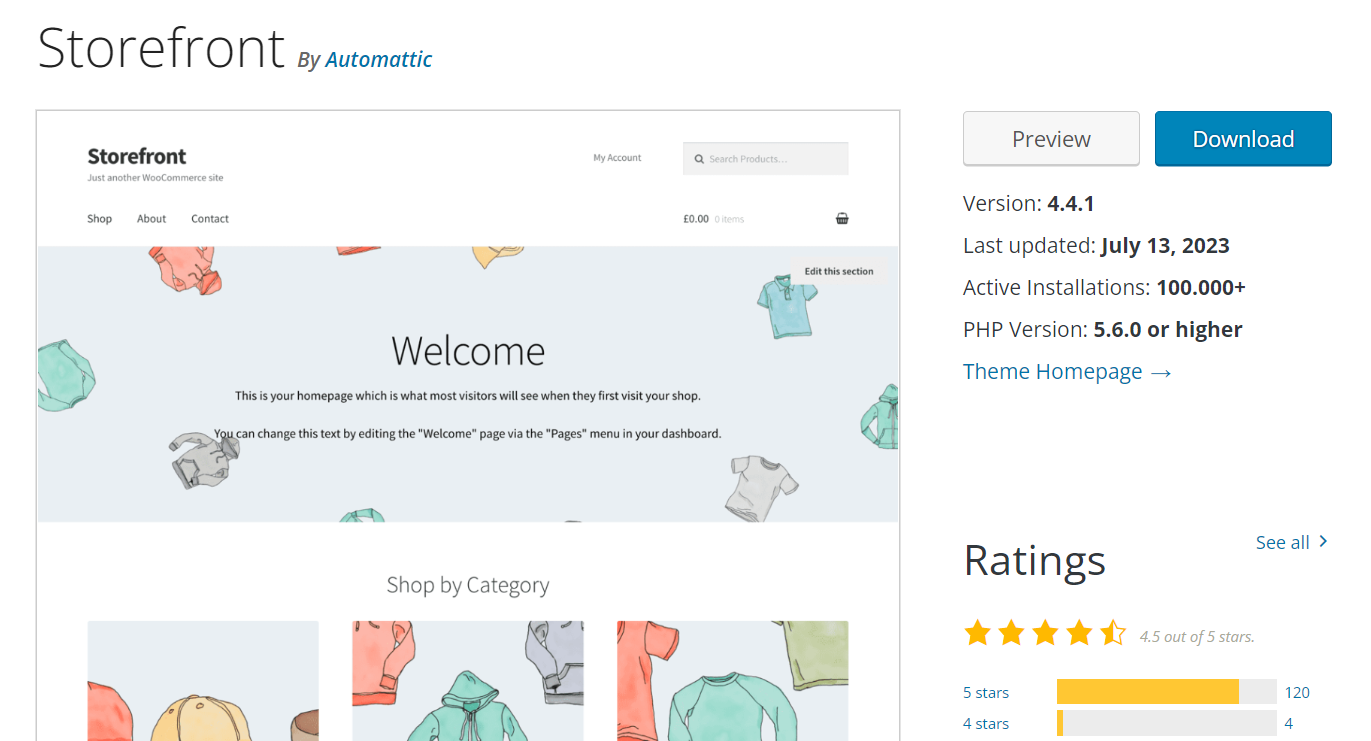The image size is (1371, 741).
Task: Click the shopping basket icon in preview header
Action: click(842, 218)
